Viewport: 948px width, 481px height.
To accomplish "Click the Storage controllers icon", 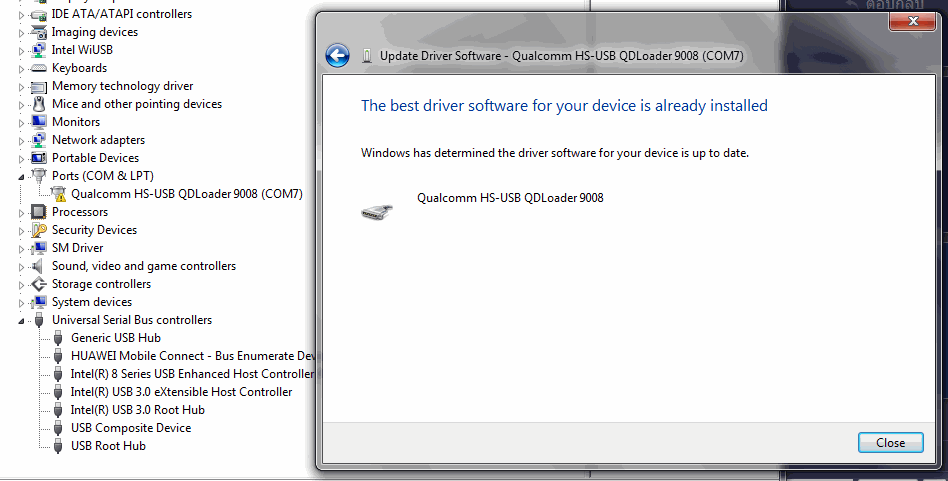I will point(39,284).
